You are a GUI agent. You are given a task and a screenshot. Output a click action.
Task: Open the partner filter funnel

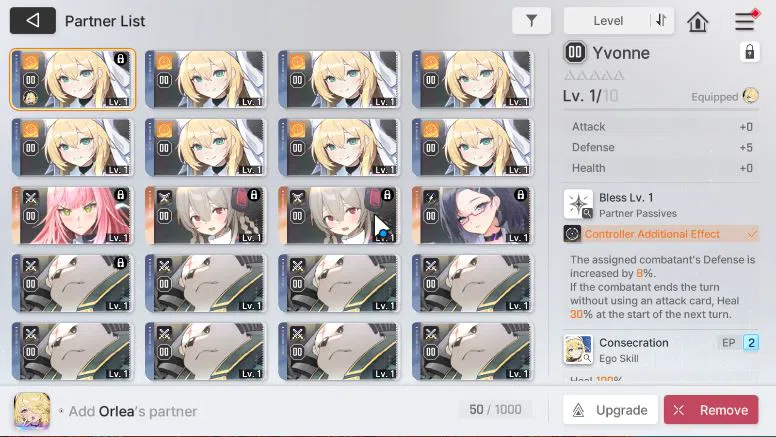[531, 21]
